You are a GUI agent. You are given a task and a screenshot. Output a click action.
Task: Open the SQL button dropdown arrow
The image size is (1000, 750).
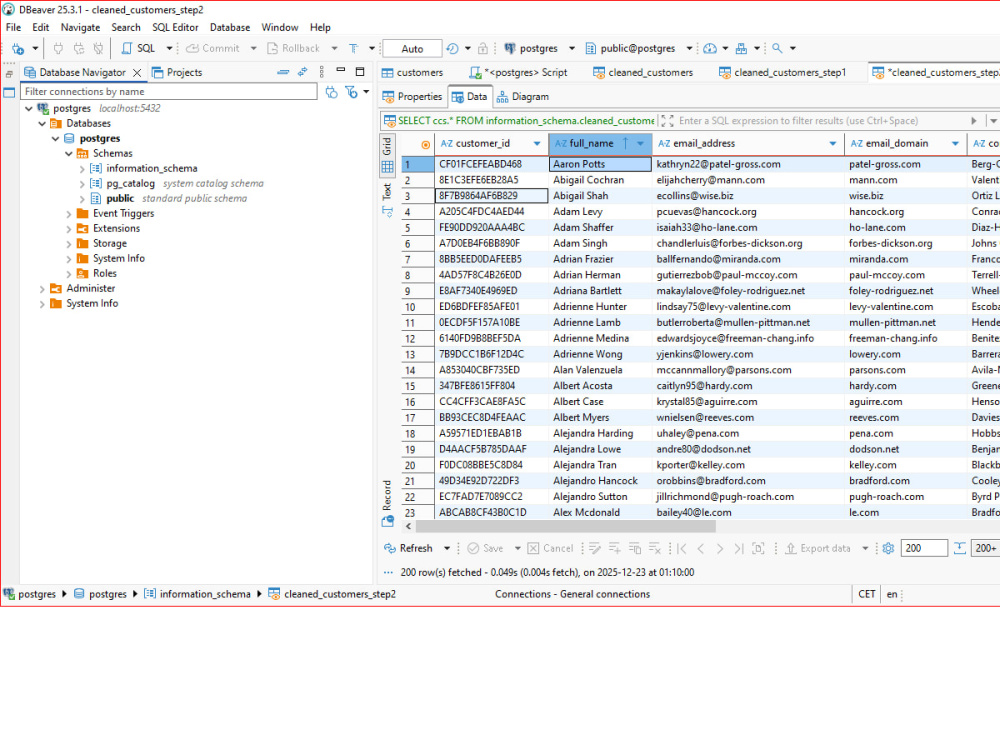pyautogui.click(x=169, y=48)
